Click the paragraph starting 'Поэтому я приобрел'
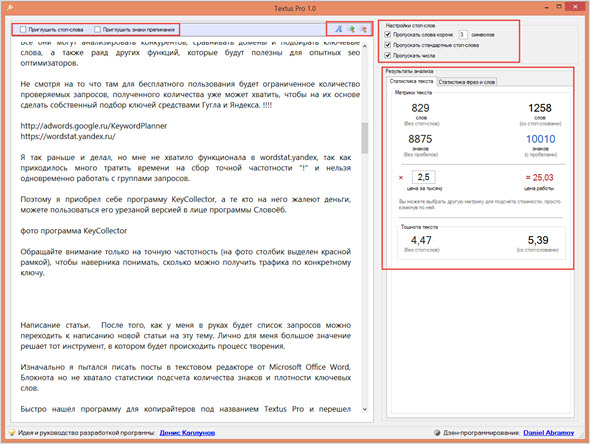This screenshot has width=590, height=444. pyautogui.click(x=186, y=205)
